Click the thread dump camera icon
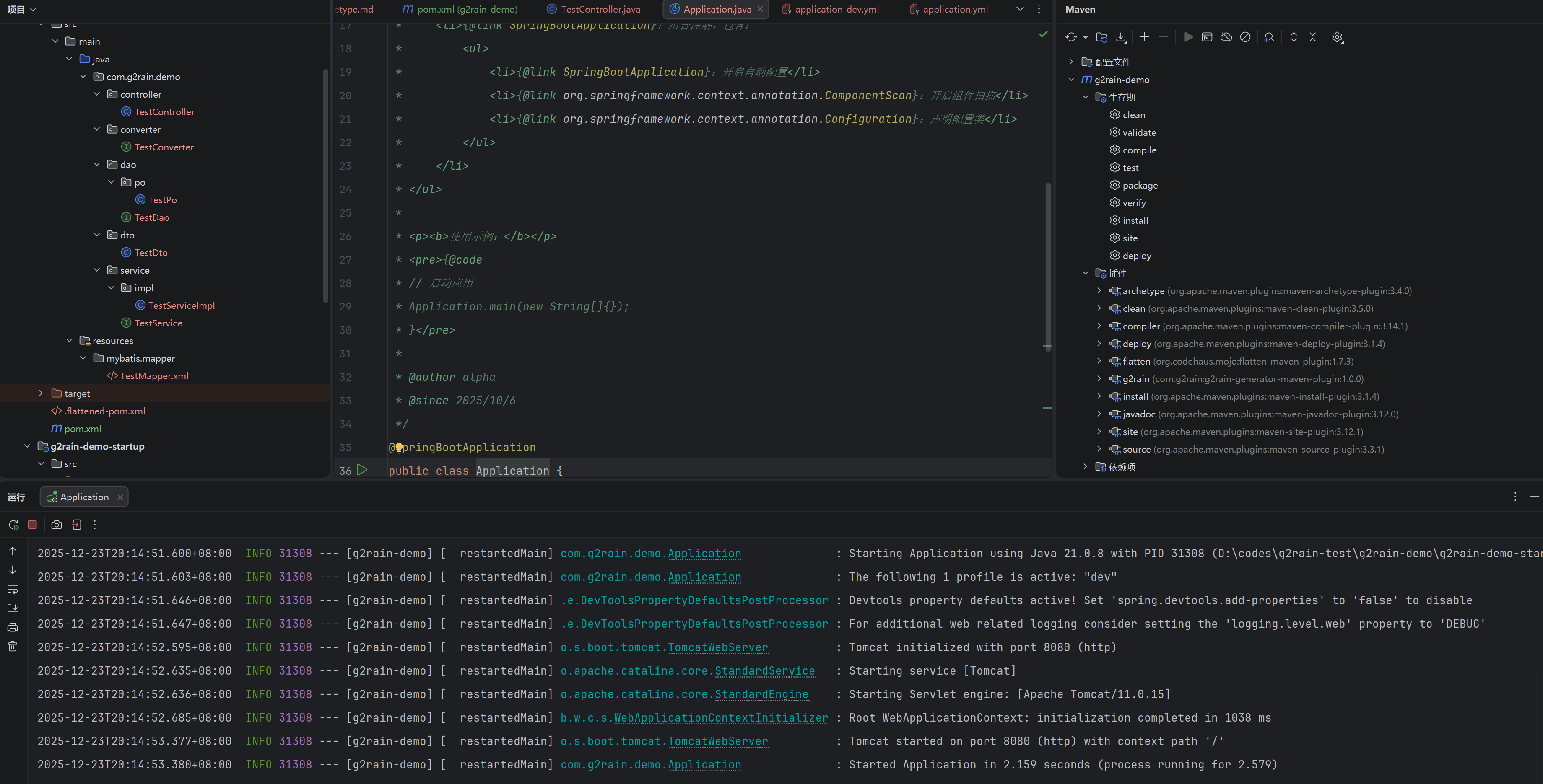 click(56, 525)
